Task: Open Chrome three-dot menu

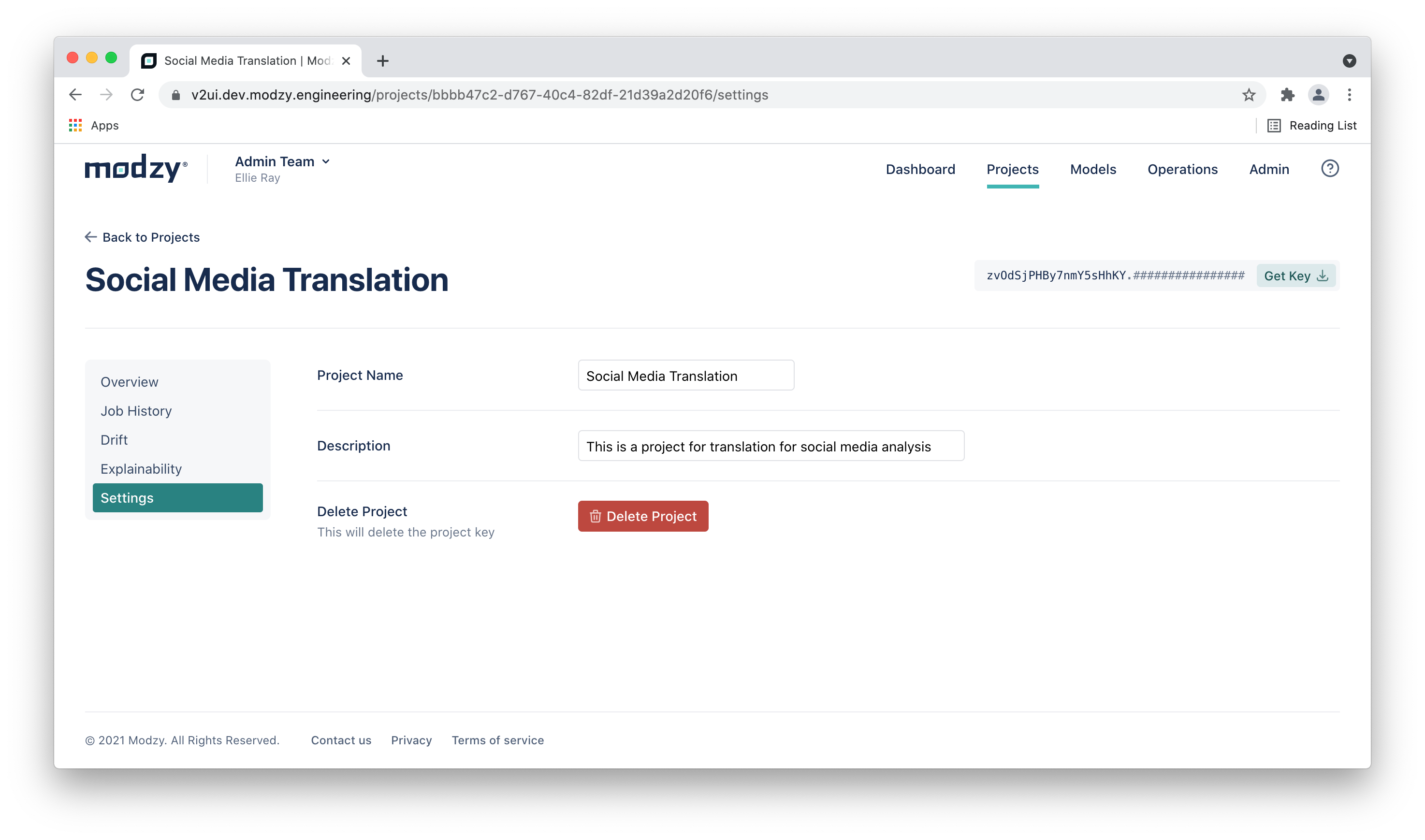Action: pos(1349,95)
